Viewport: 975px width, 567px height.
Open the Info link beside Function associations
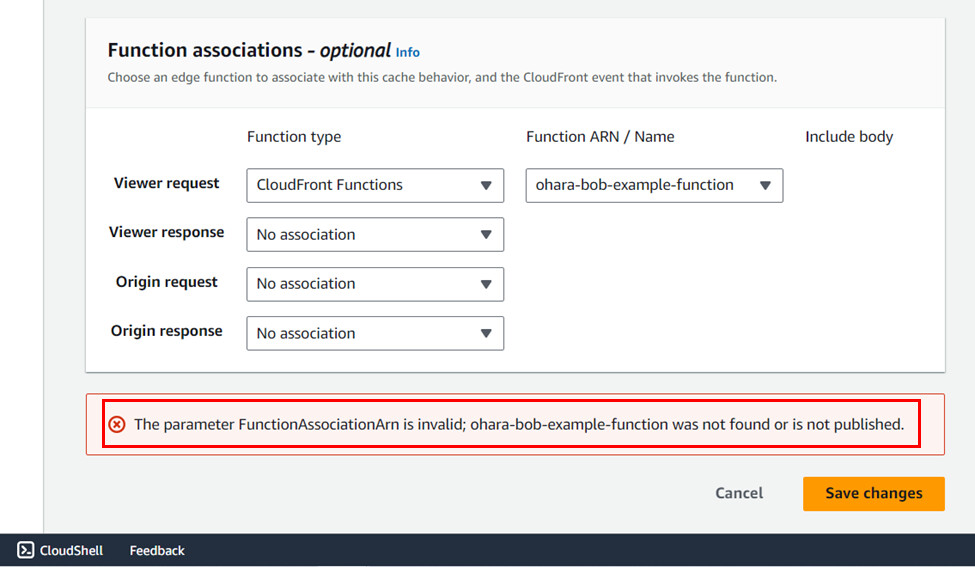click(x=408, y=52)
